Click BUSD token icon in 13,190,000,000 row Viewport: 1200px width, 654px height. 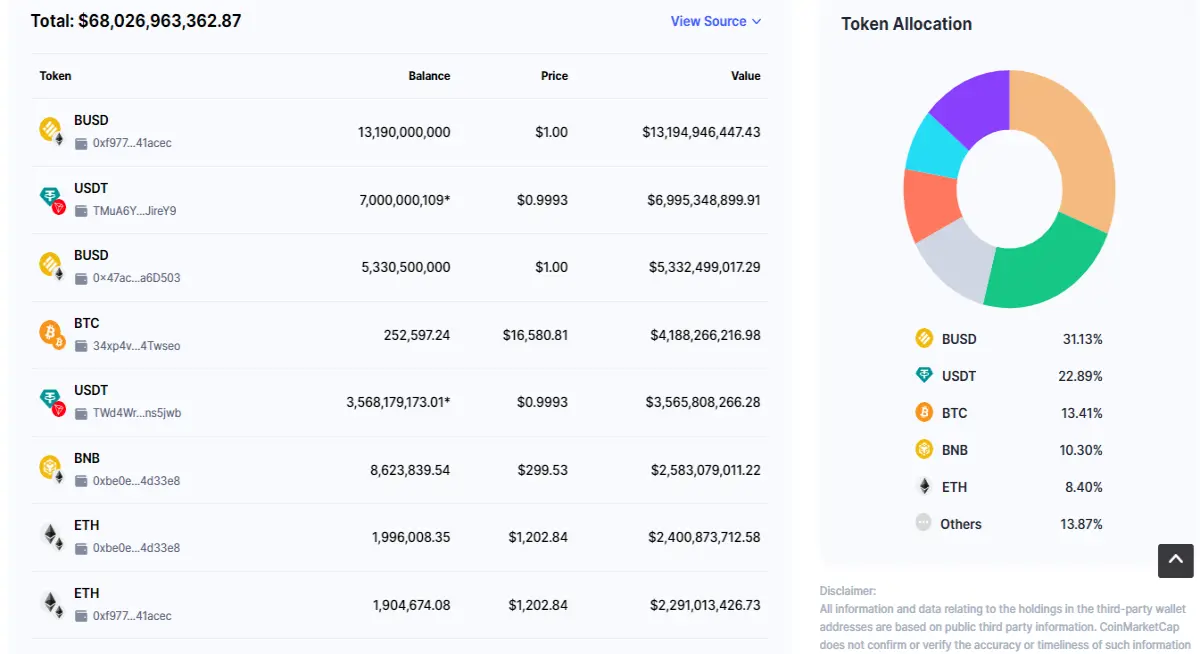(x=51, y=130)
